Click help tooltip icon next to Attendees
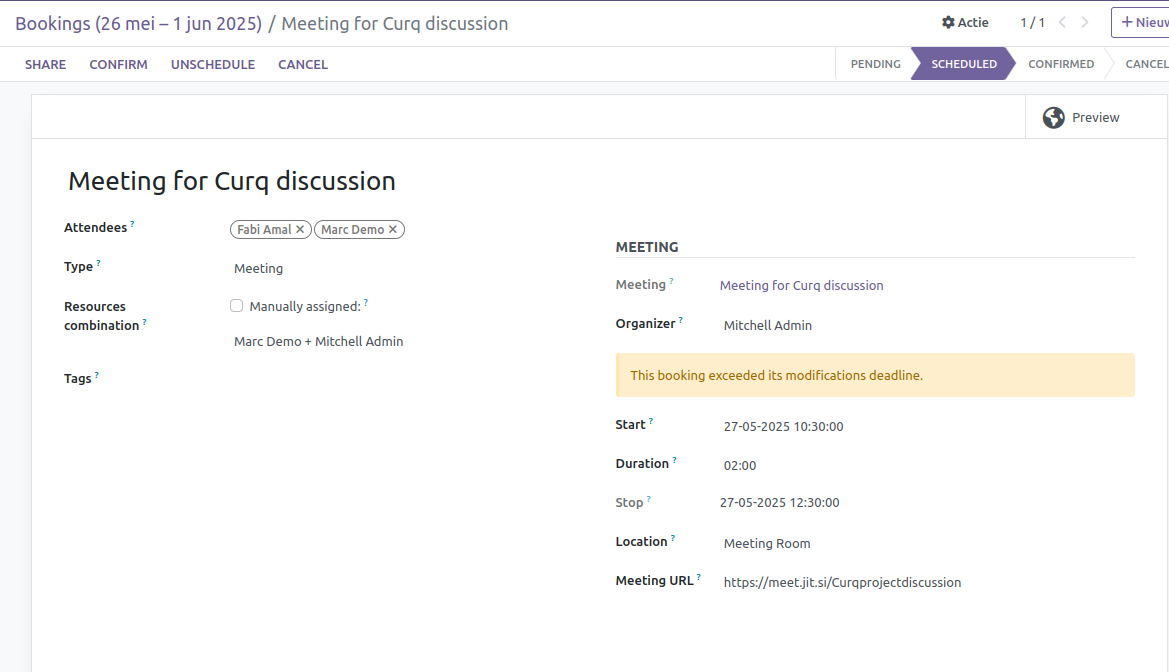 tap(132, 225)
